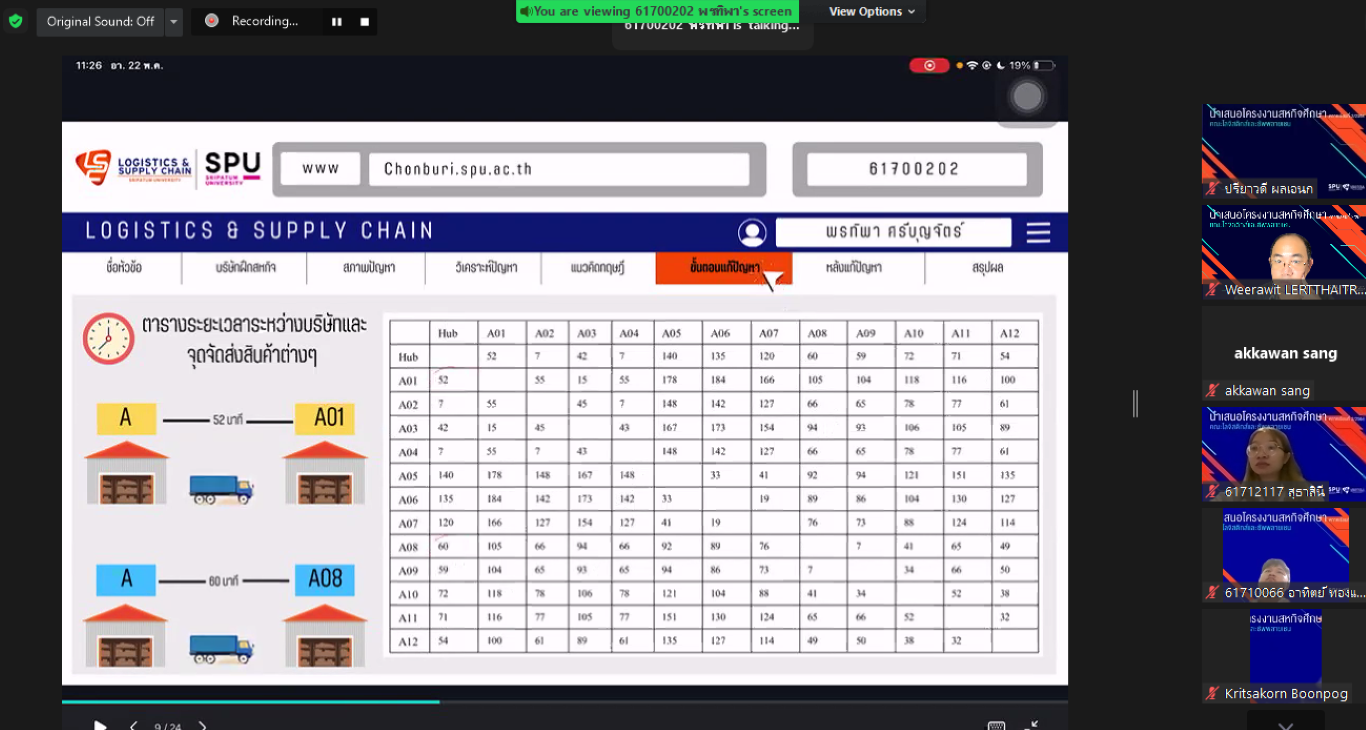Click the presenter name field beside avatar
The height and width of the screenshot is (730, 1366).
[893, 232]
